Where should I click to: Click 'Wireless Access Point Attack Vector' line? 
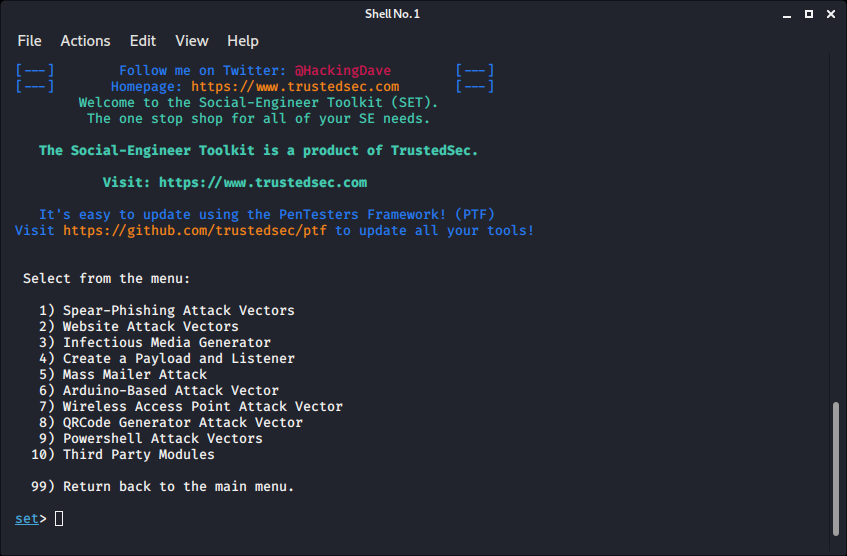(191, 406)
